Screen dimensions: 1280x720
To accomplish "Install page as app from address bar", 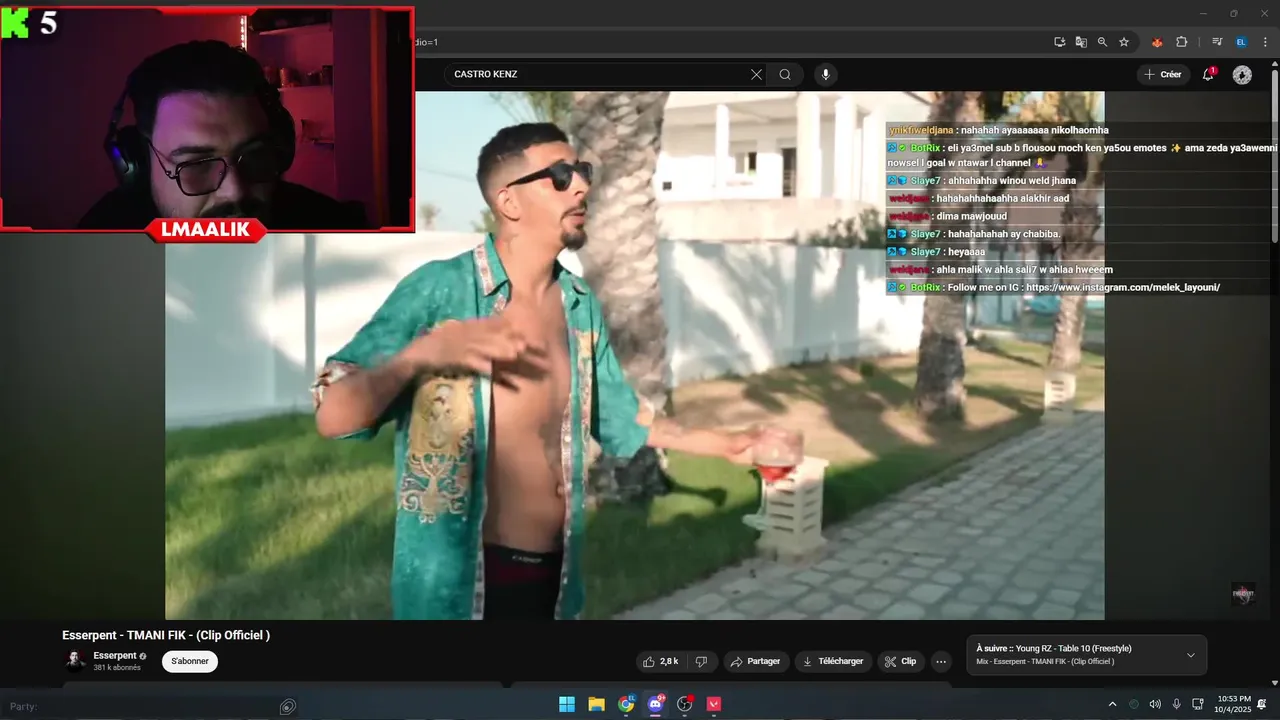I will coord(1059,42).
